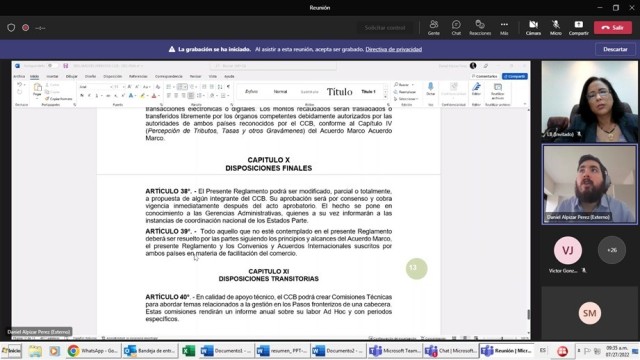Click the blue Compartir button in Word
Viewport: 640px width, 360px height.
click(515, 76)
